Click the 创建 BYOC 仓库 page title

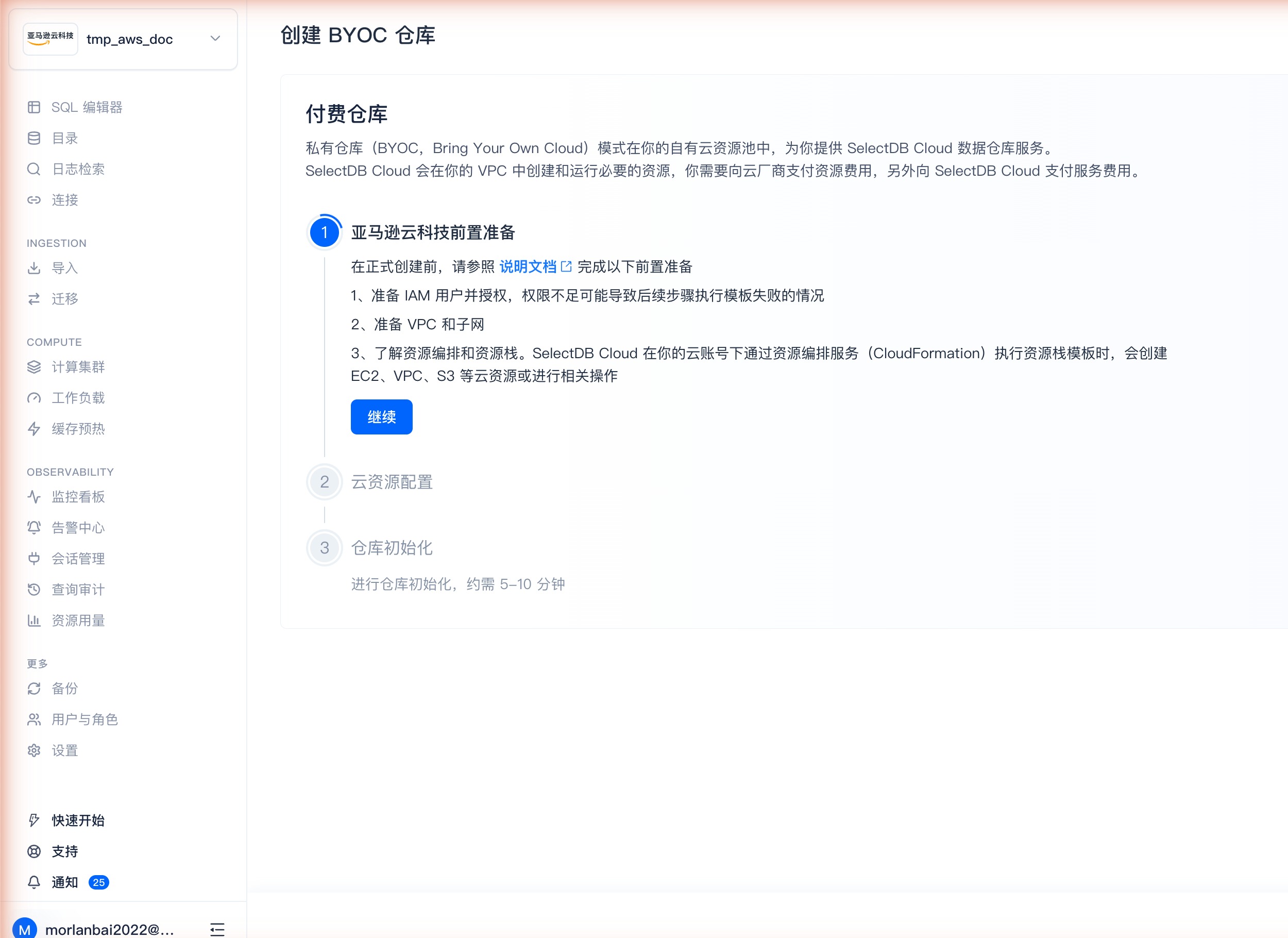point(358,35)
